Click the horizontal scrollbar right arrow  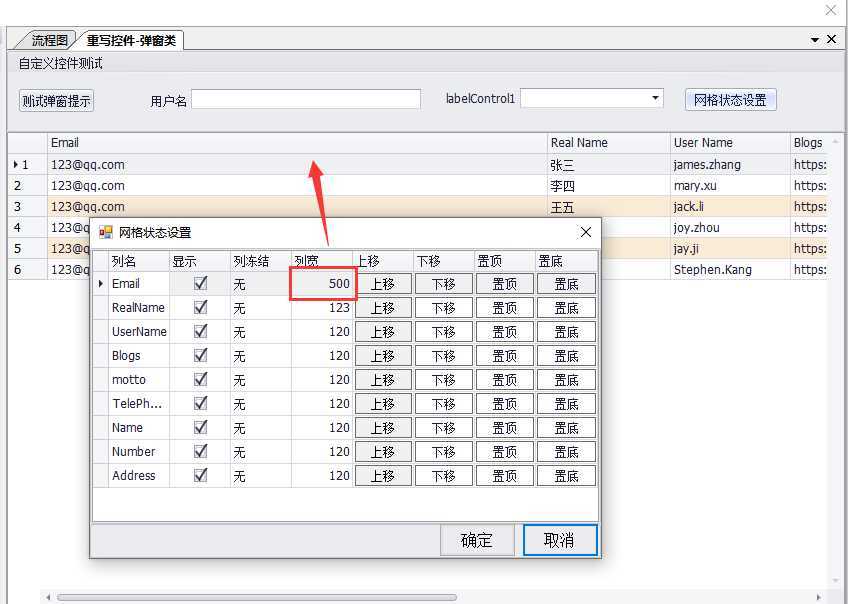point(819,597)
